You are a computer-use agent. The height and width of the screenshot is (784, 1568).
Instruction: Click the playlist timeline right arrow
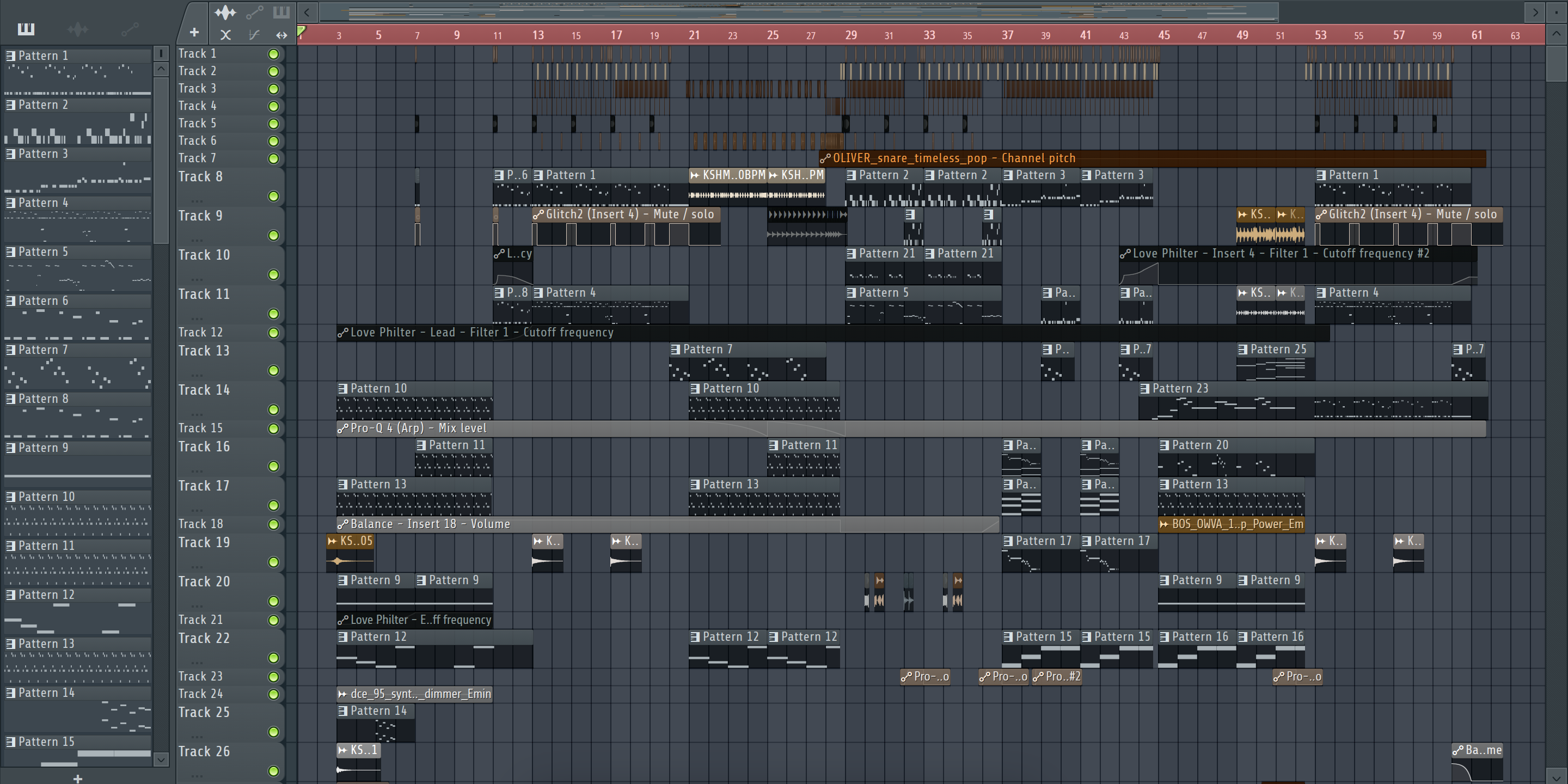coord(1535,11)
